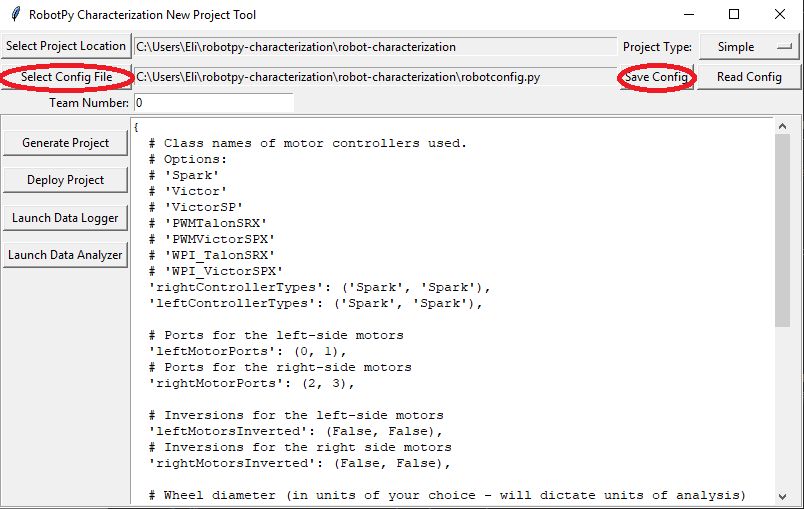Click the "# 'Victor'" option line
804x509 pixels.
coord(188,191)
